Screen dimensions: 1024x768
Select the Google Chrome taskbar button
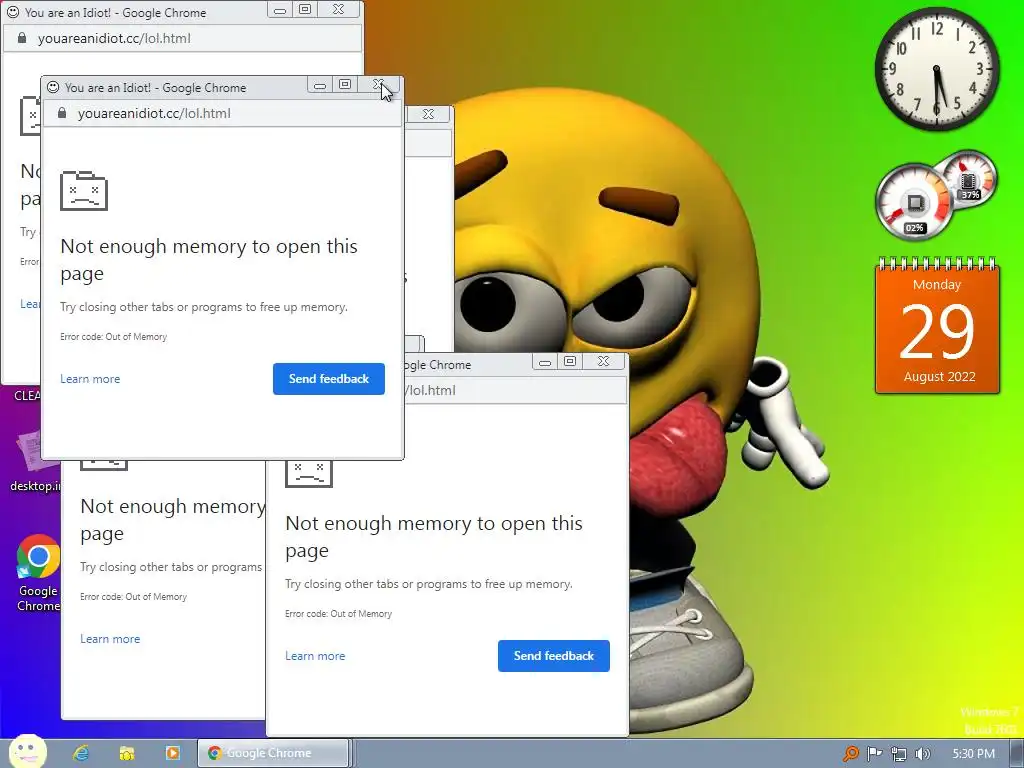[x=273, y=753]
